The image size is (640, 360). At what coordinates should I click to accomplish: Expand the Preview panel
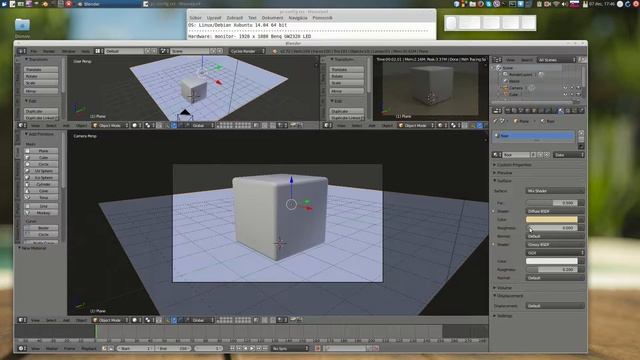pyautogui.click(x=503, y=173)
